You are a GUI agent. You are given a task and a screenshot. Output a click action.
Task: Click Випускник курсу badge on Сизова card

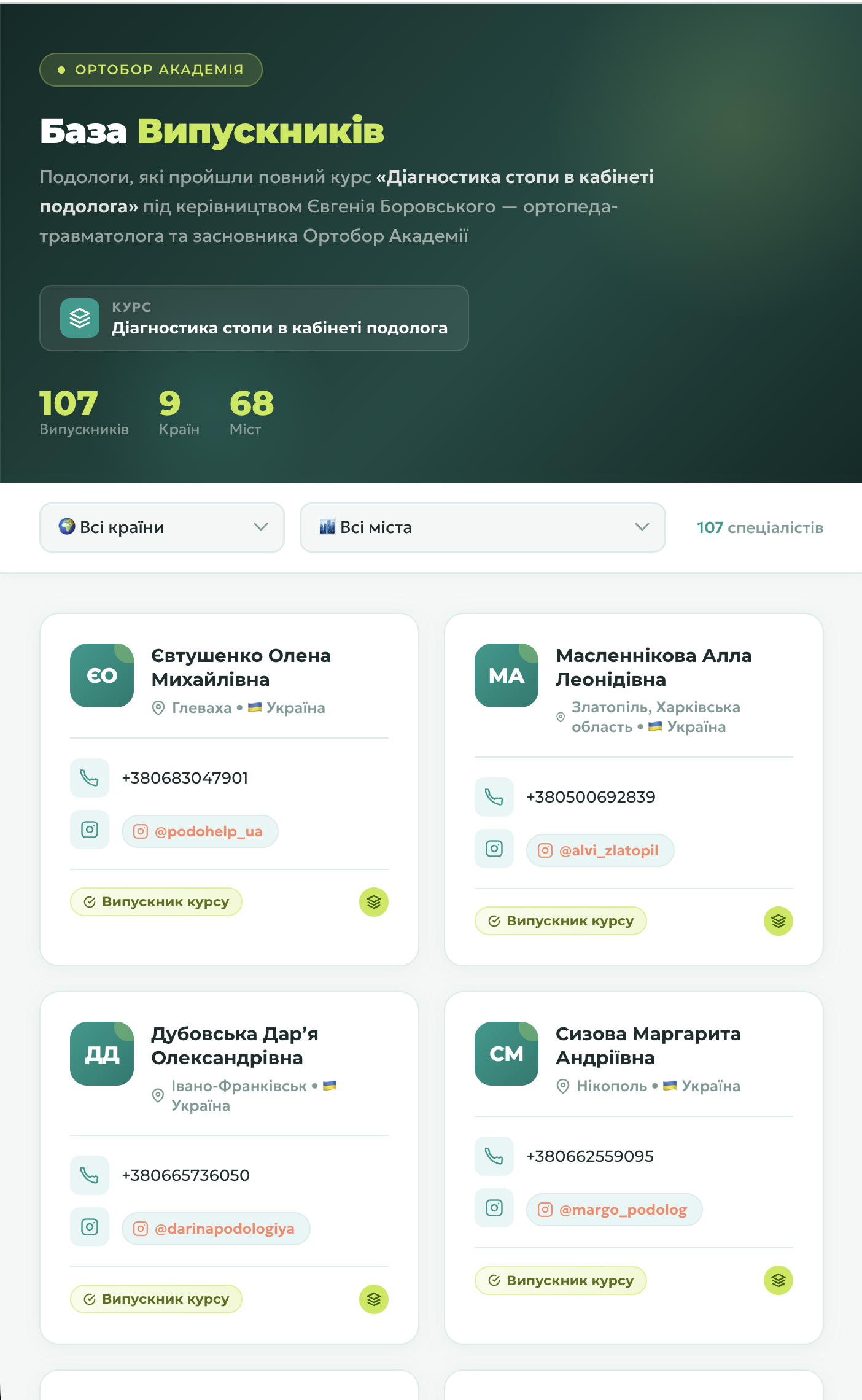[x=561, y=1280]
